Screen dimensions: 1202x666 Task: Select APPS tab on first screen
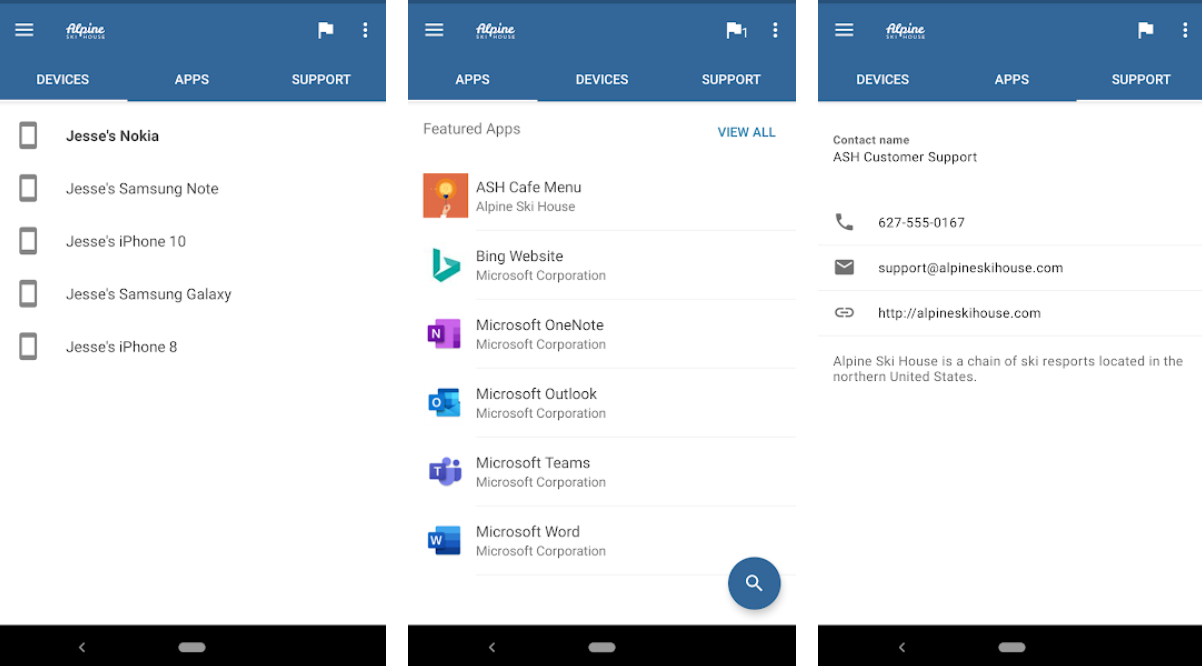coord(192,79)
